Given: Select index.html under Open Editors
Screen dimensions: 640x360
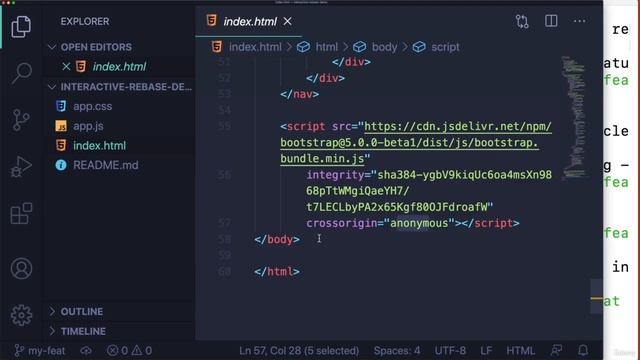Looking at the screenshot, I should point(119,67).
